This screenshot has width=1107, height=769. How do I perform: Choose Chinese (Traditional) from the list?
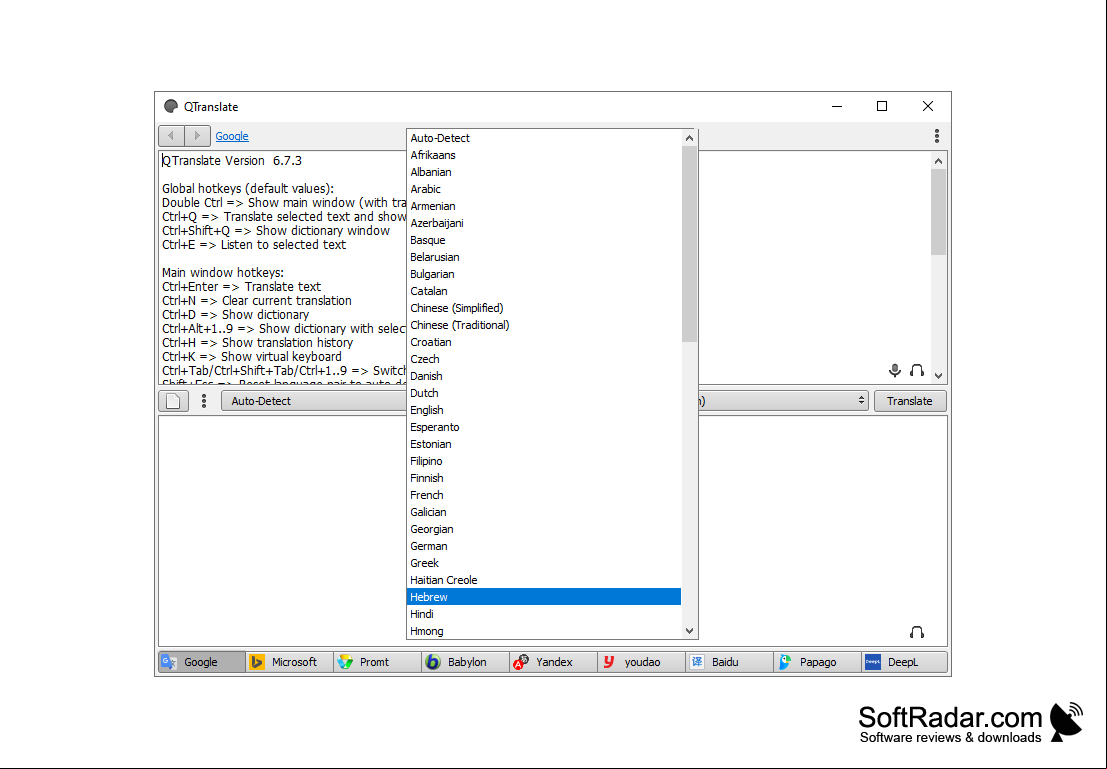pos(544,325)
